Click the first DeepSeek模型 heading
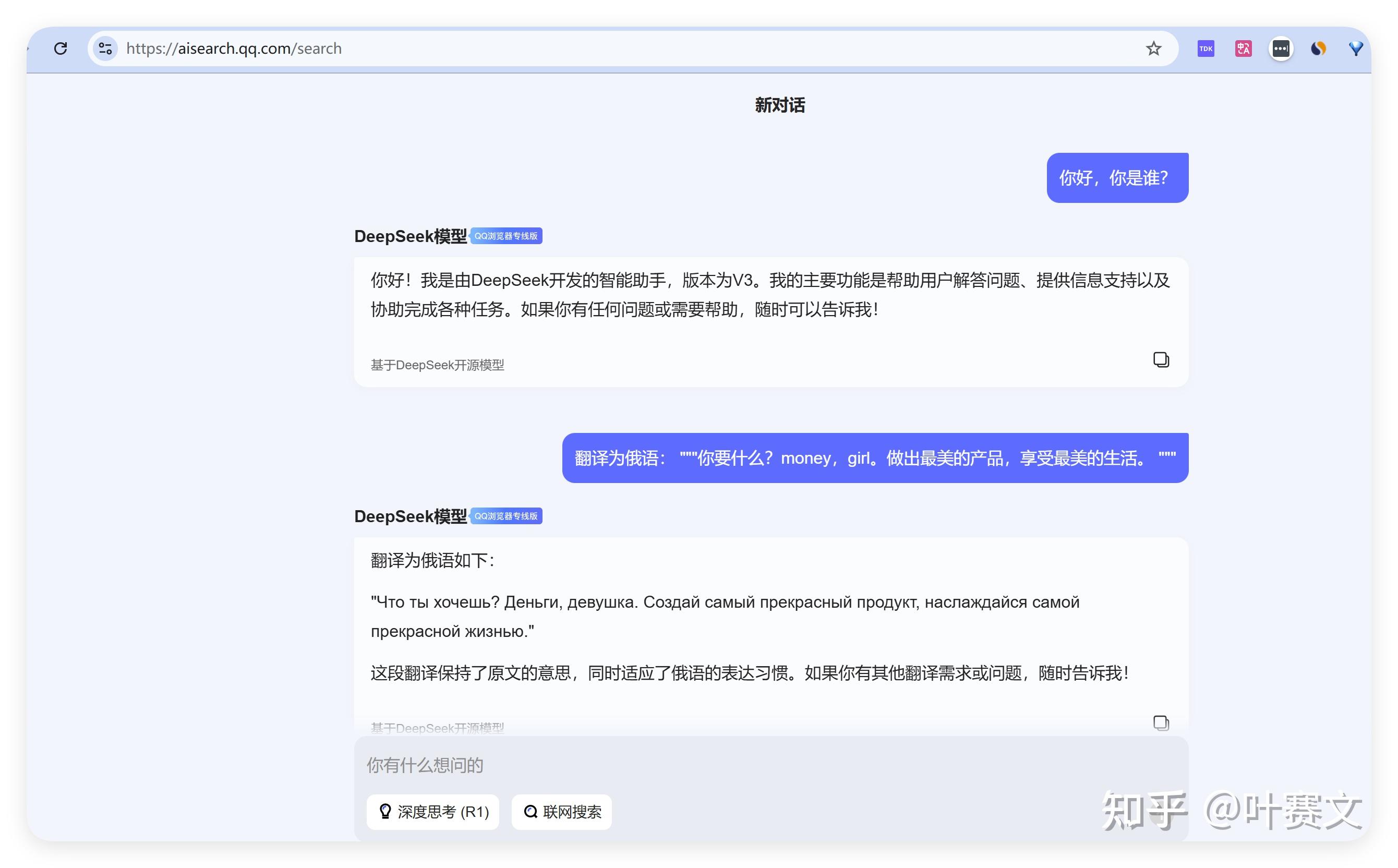The width and height of the screenshot is (1398, 868). coord(411,236)
